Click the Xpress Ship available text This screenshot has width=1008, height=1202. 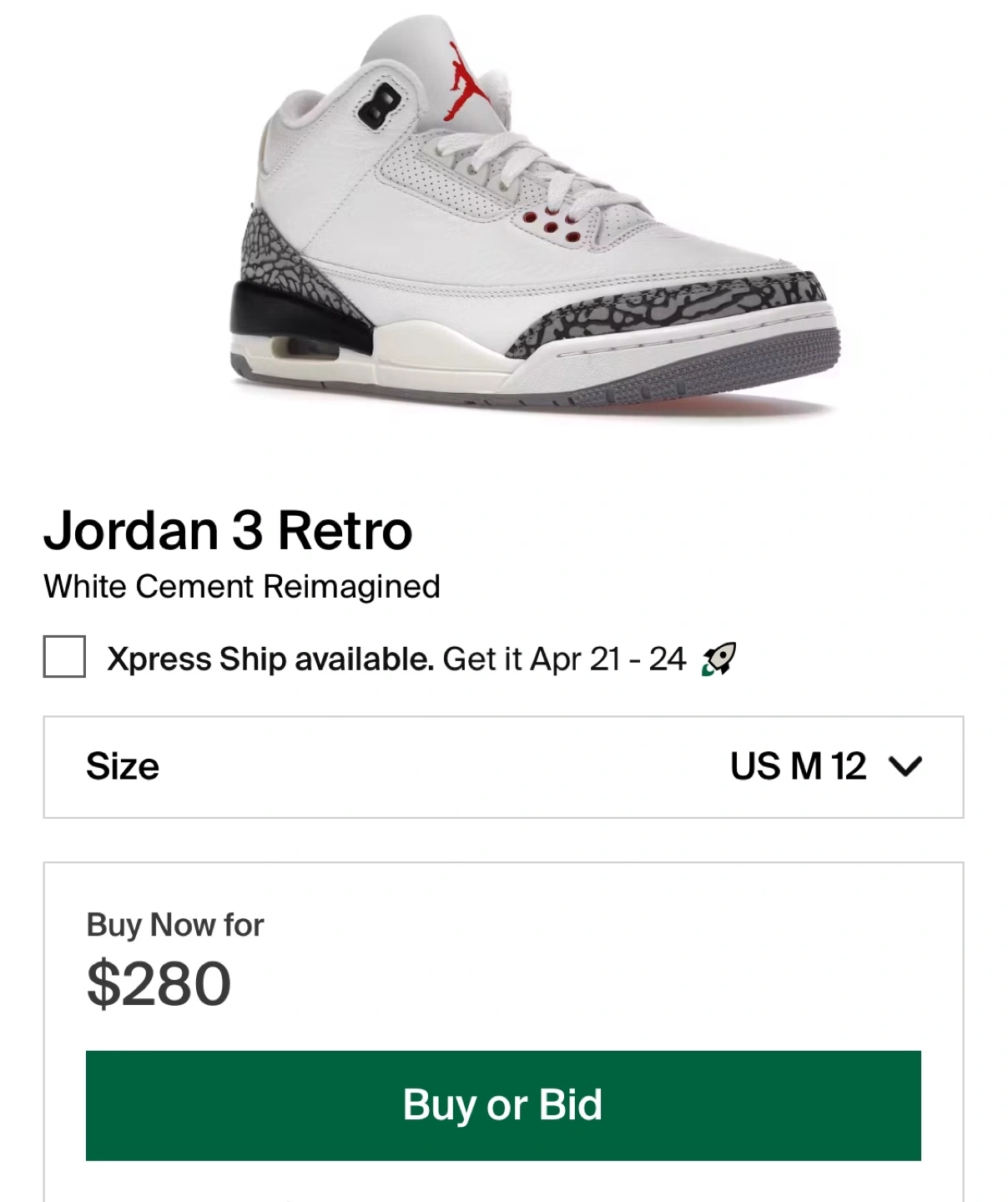[270, 659]
